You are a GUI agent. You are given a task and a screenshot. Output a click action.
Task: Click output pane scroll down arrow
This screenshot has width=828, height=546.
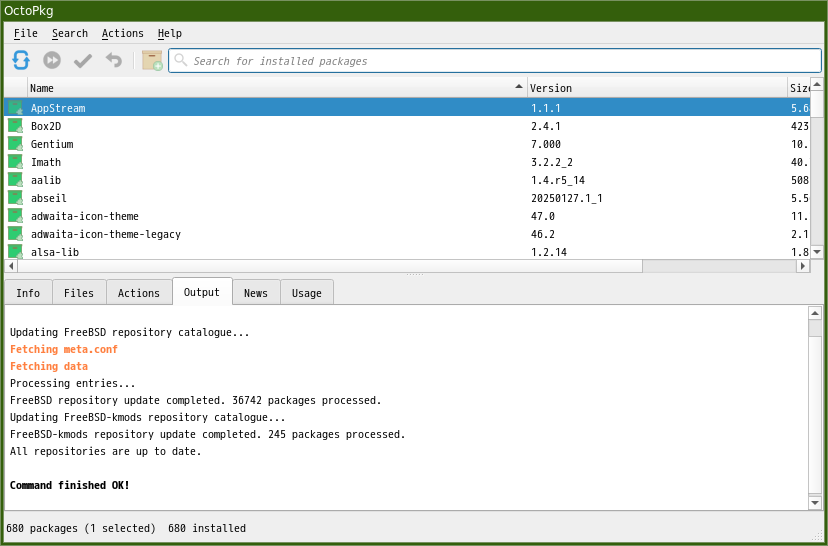[x=815, y=503]
